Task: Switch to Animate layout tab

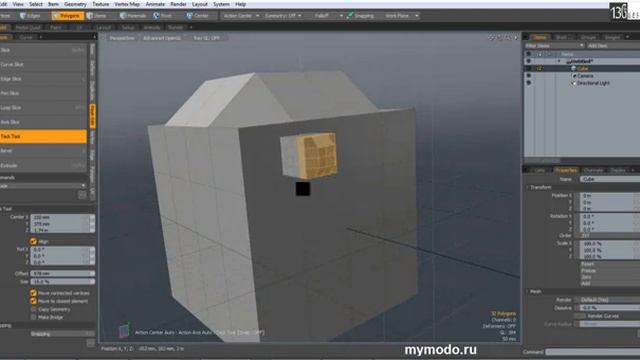Action: click(x=151, y=27)
